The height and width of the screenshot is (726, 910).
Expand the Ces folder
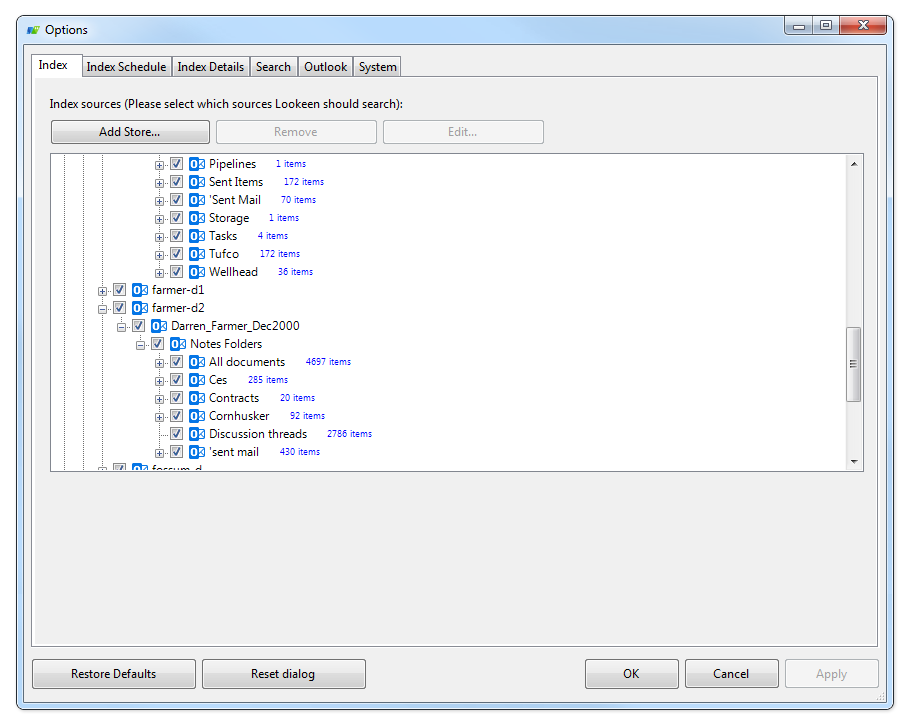(160, 381)
